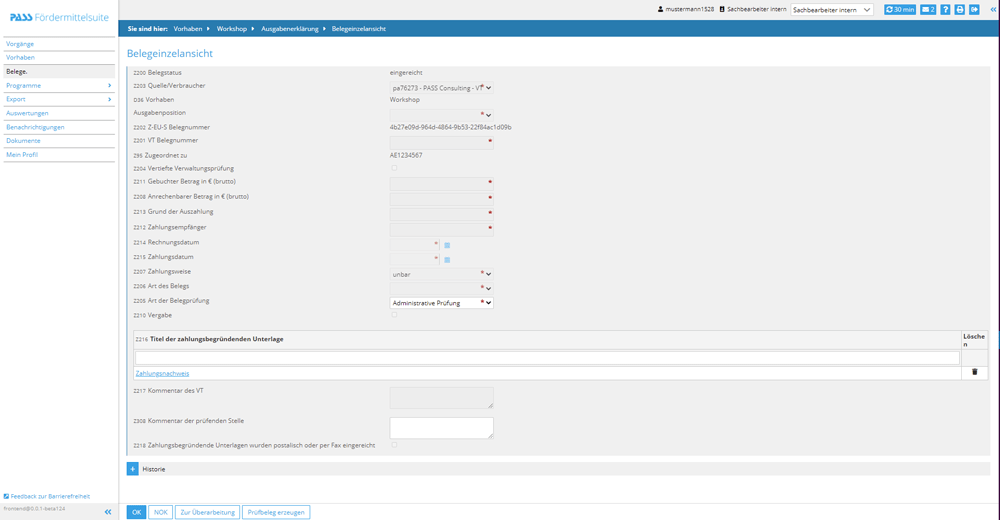The height and width of the screenshot is (520, 1000).
Task: Collapse the left sidebar with double arrow
Action: click(108, 511)
